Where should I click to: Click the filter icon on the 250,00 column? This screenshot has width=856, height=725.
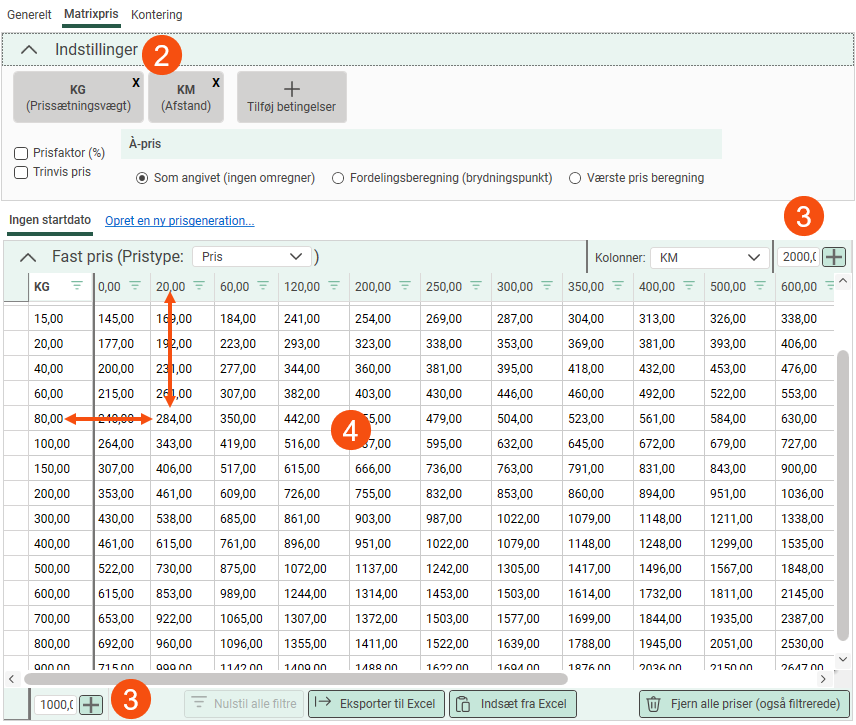(x=475, y=286)
